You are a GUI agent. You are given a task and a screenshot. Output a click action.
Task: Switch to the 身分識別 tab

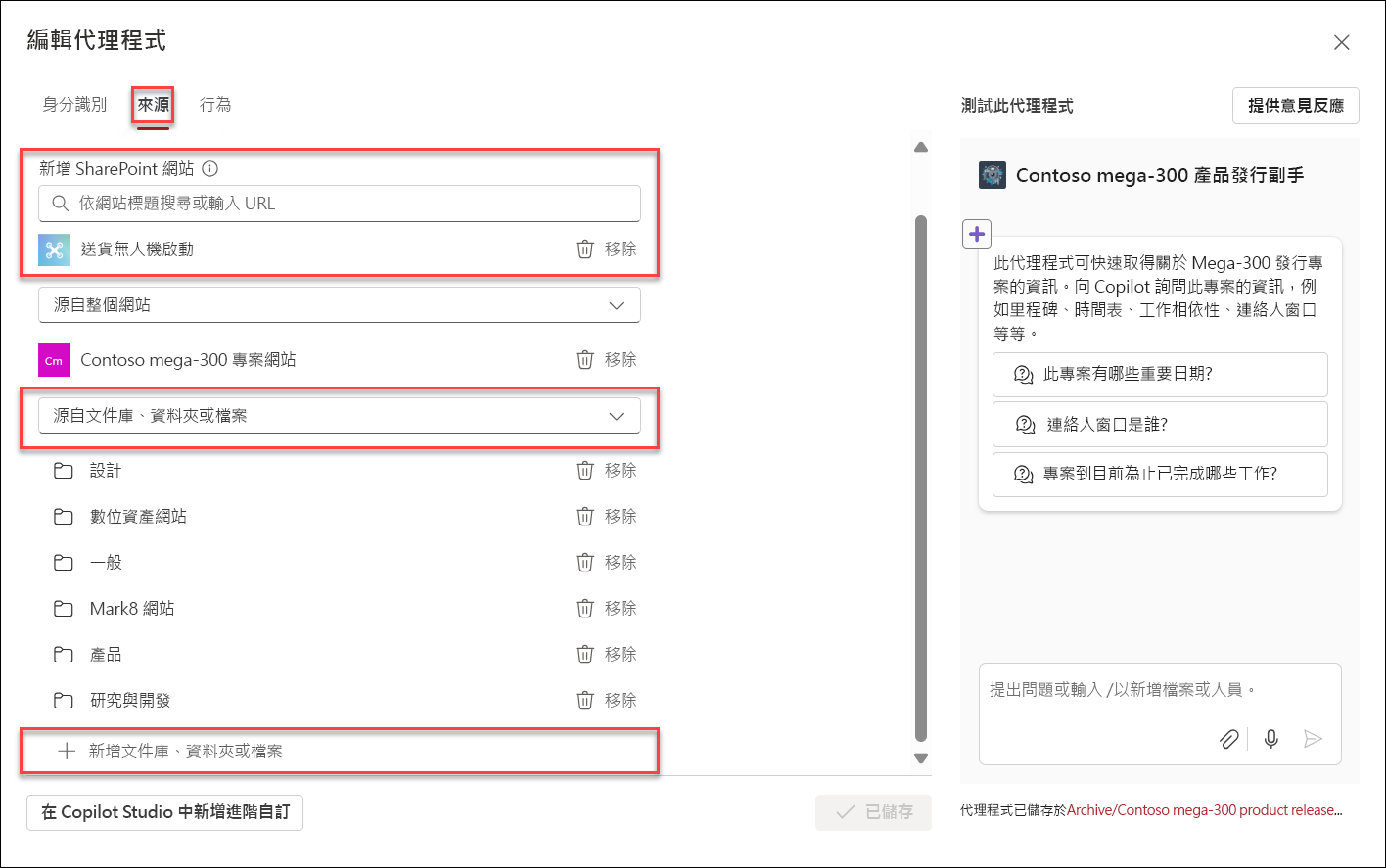pos(74,104)
